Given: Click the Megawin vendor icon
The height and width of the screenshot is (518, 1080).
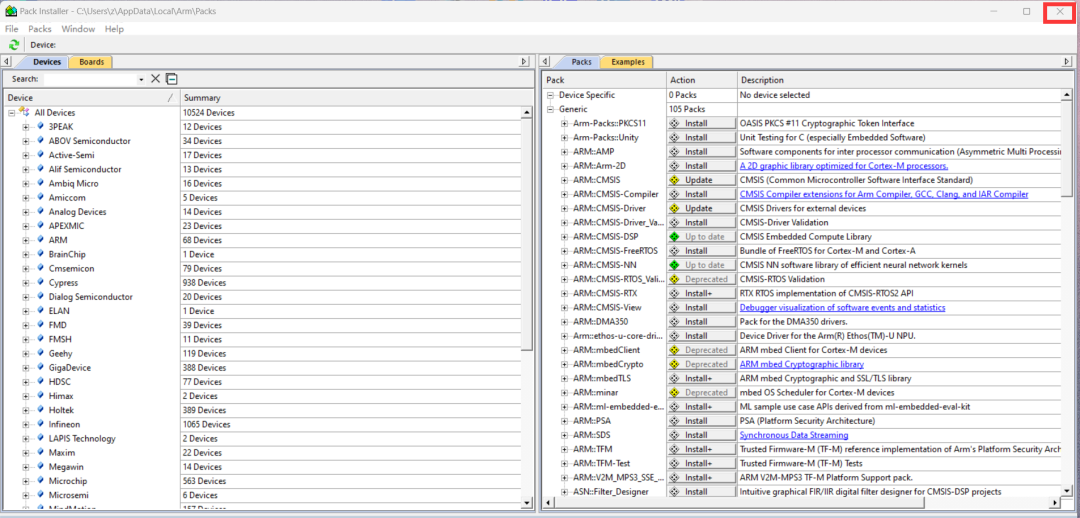Looking at the screenshot, I should 40,467.
